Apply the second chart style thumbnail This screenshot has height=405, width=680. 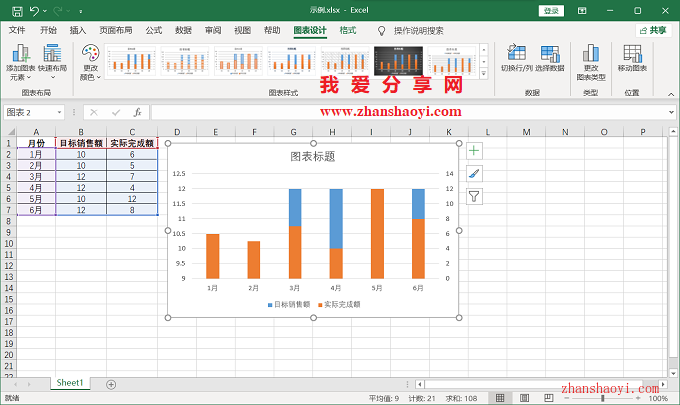click(184, 61)
